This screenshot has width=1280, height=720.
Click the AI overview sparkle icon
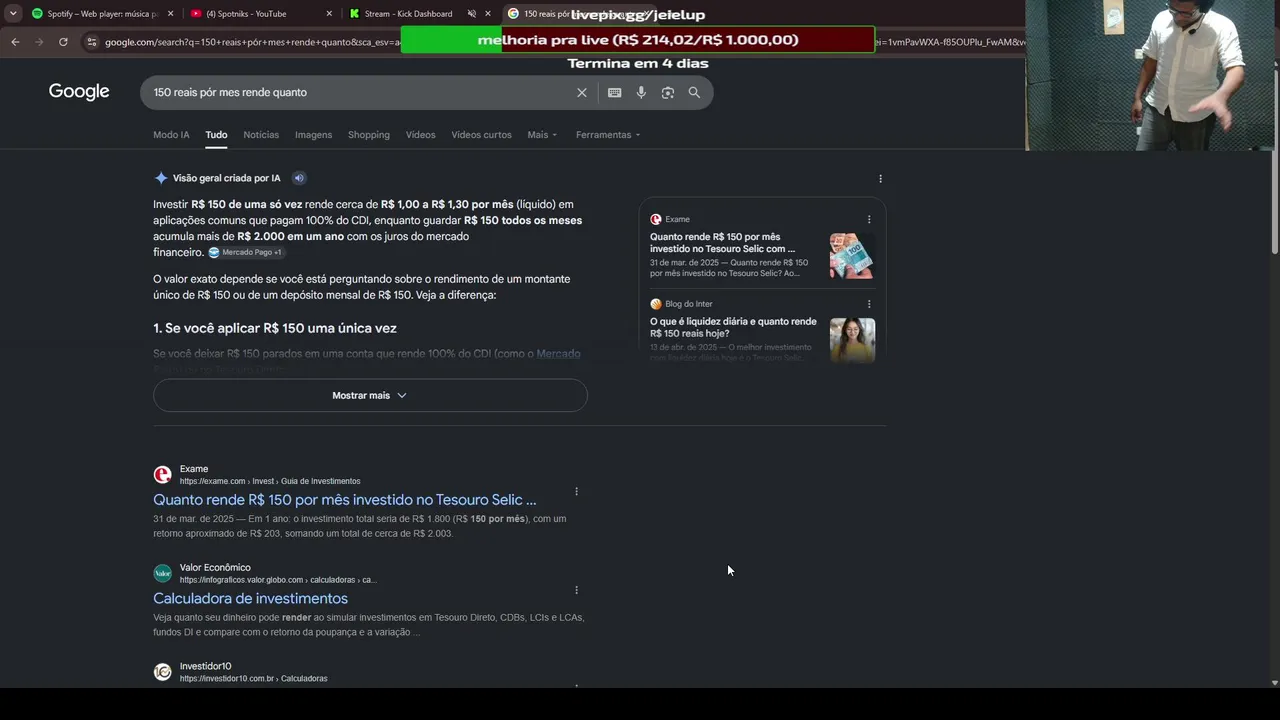coord(161,178)
